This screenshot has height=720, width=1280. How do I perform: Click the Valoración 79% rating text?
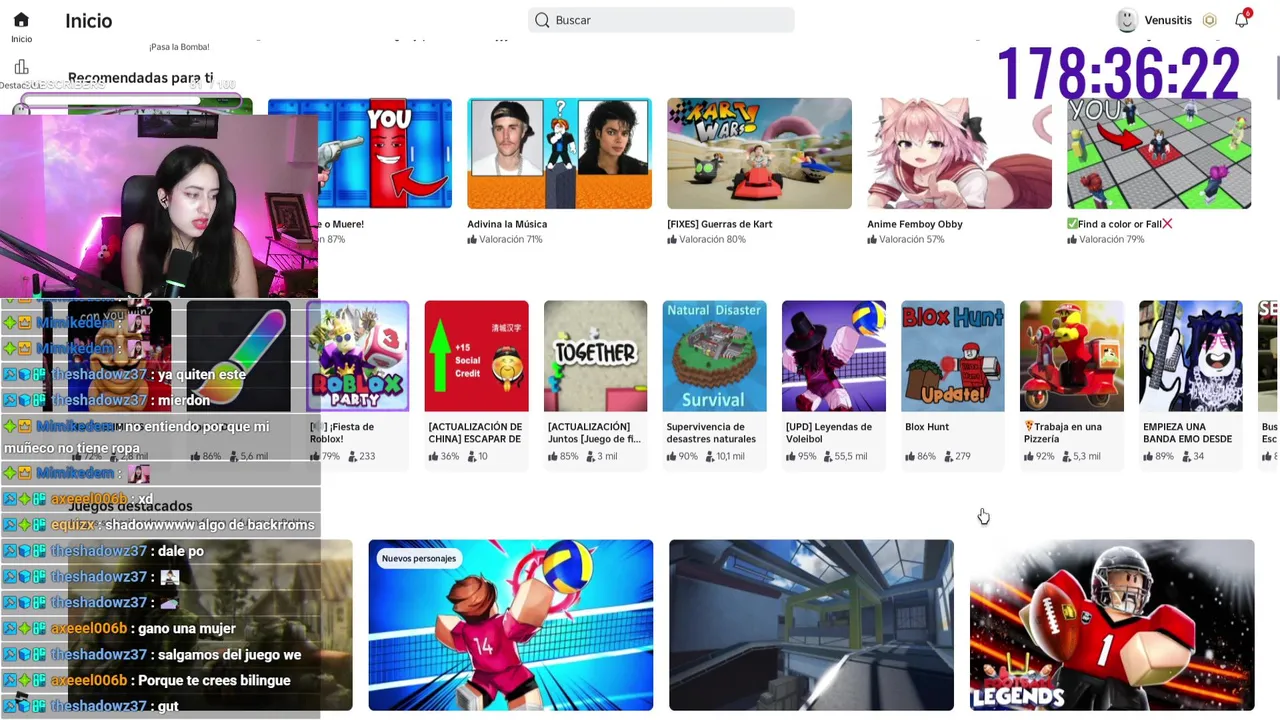1111,240
